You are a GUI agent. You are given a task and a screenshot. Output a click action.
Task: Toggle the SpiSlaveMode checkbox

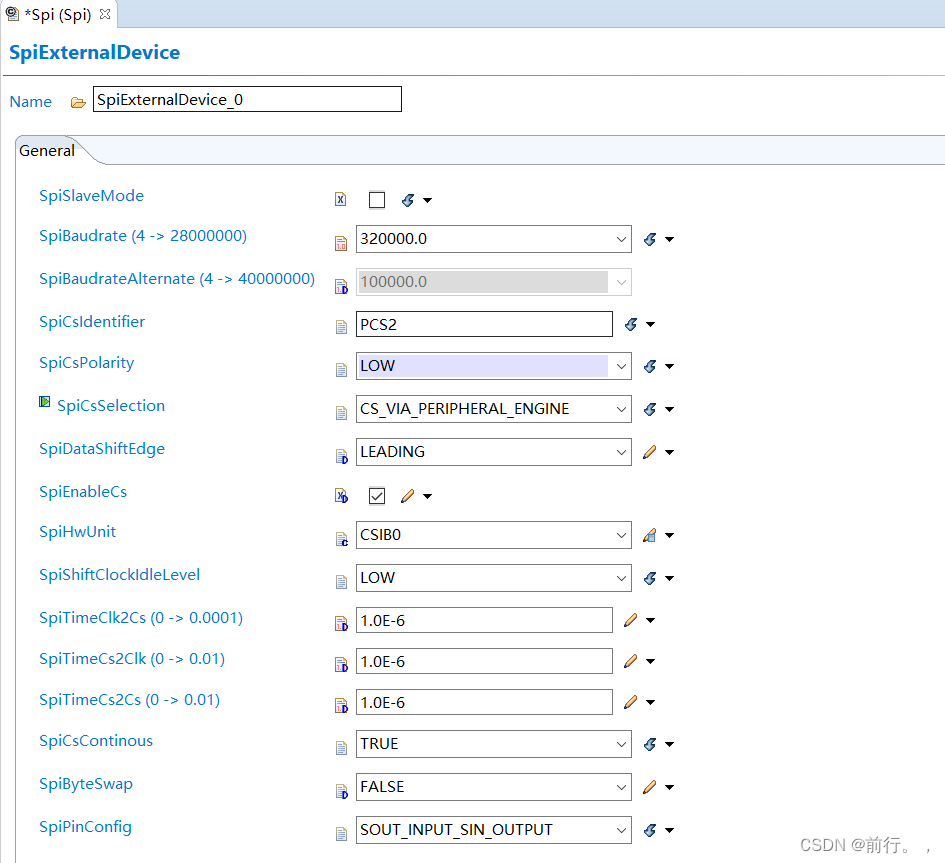(x=377, y=199)
